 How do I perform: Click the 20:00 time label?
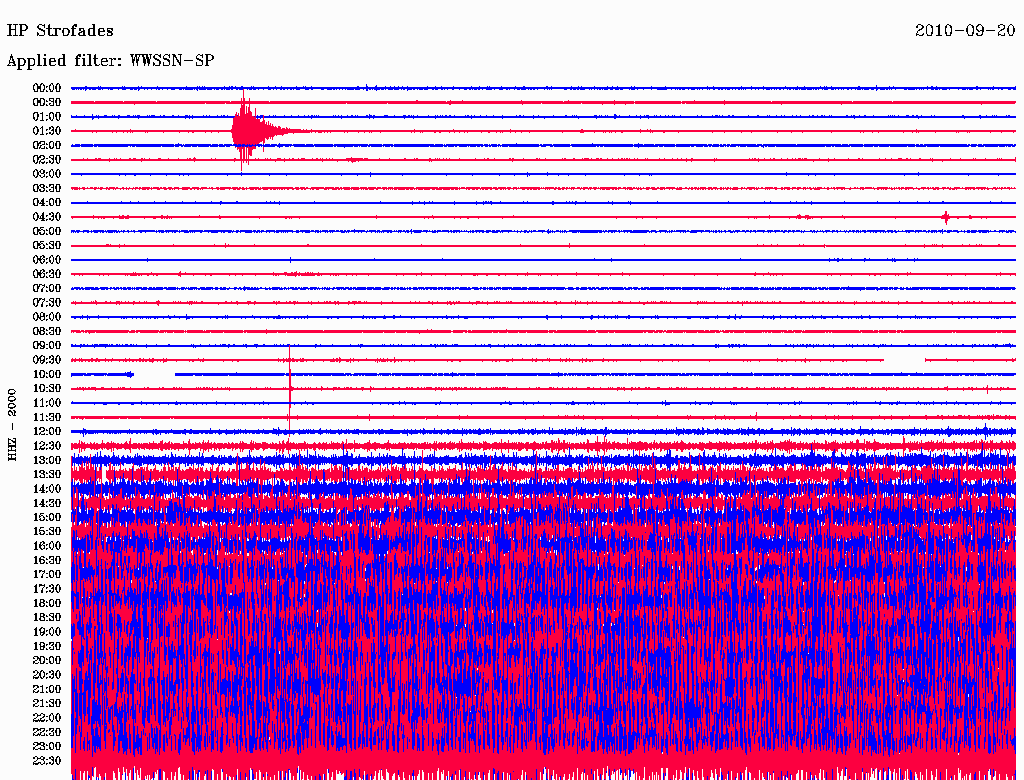point(47,660)
